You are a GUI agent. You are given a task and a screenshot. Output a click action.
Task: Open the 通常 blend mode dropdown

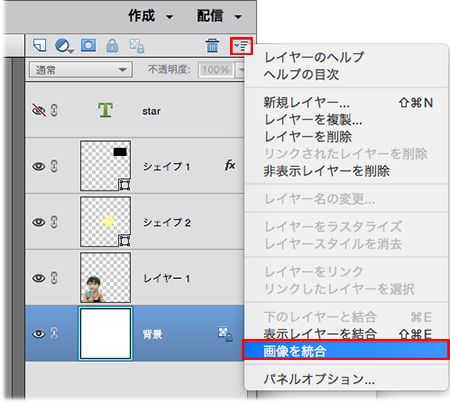81,70
